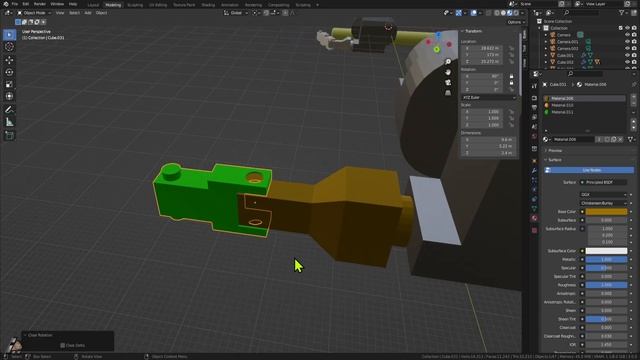Image resolution: width=640 pixels, height=360 pixels.
Task: Open the Render properties tab icon
Action: 534,98
